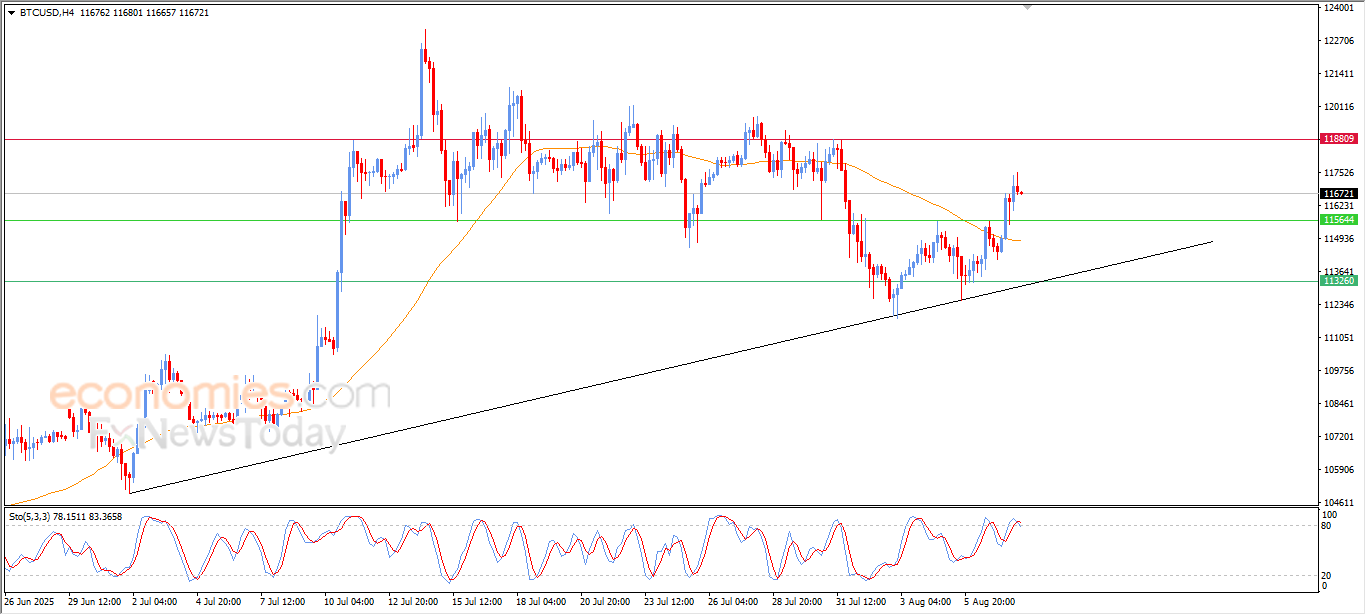Screen dimensions: 1366x615
Task: Click the 3 Aug 04:00 time label
Action: click(x=925, y=602)
